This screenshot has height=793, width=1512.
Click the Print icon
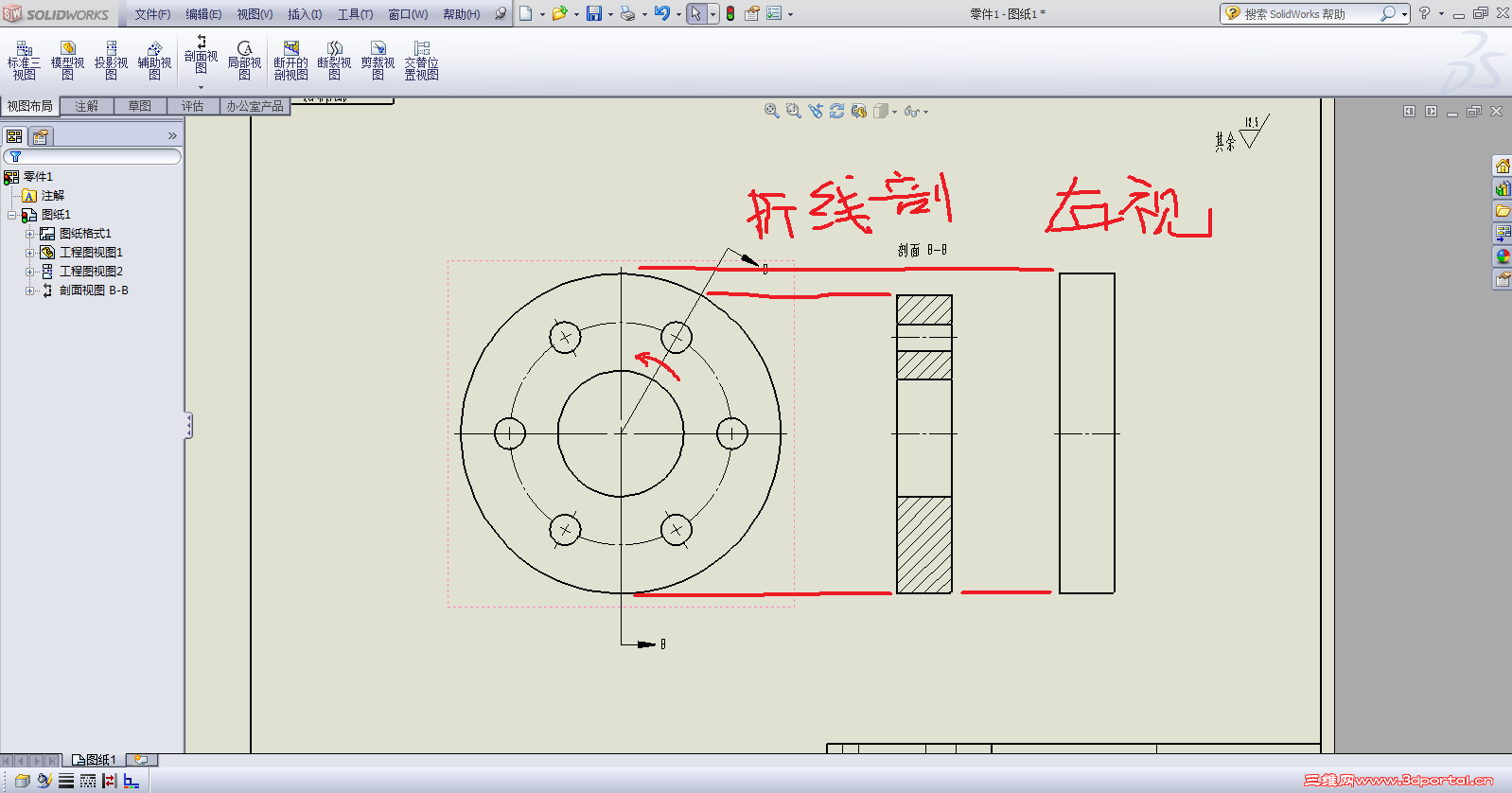point(627,13)
